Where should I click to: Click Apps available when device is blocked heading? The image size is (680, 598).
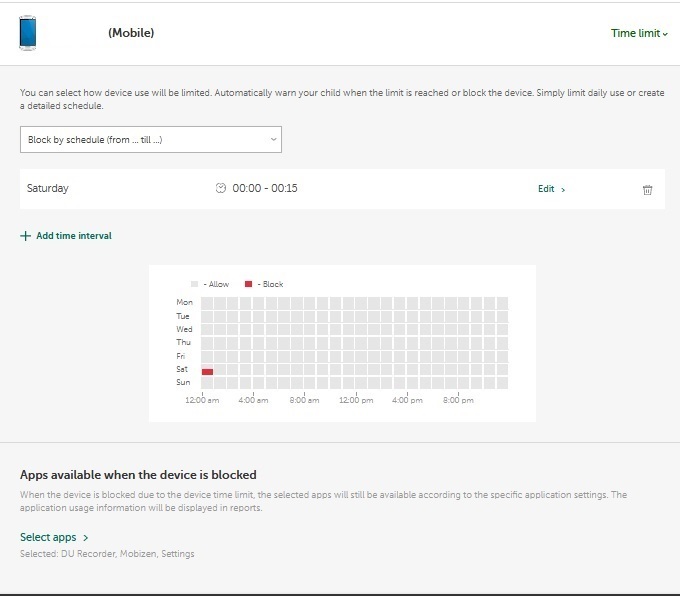pyautogui.click(x=138, y=475)
